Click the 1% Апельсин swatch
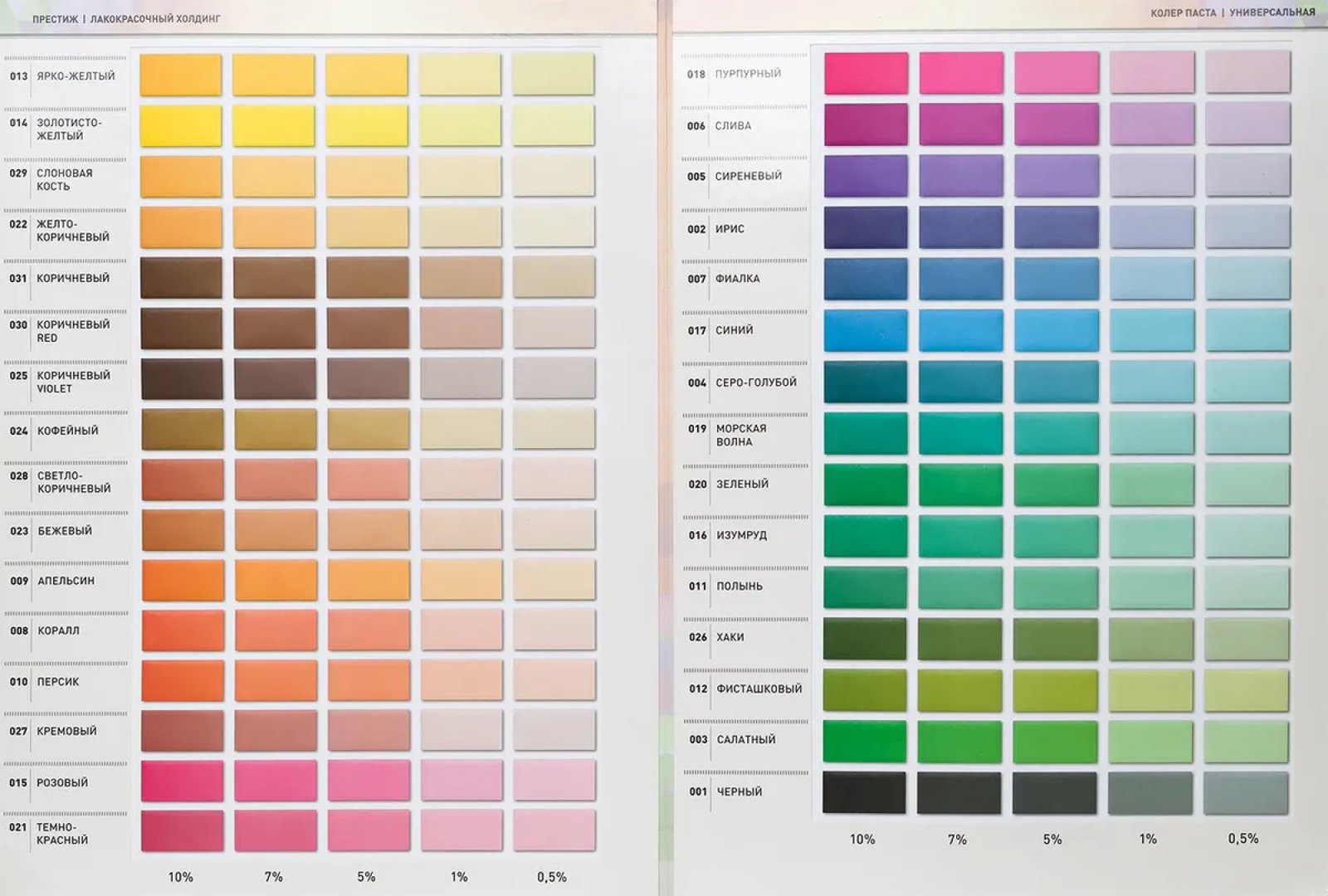This screenshot has width=1328, height=896. click(461, 580)
